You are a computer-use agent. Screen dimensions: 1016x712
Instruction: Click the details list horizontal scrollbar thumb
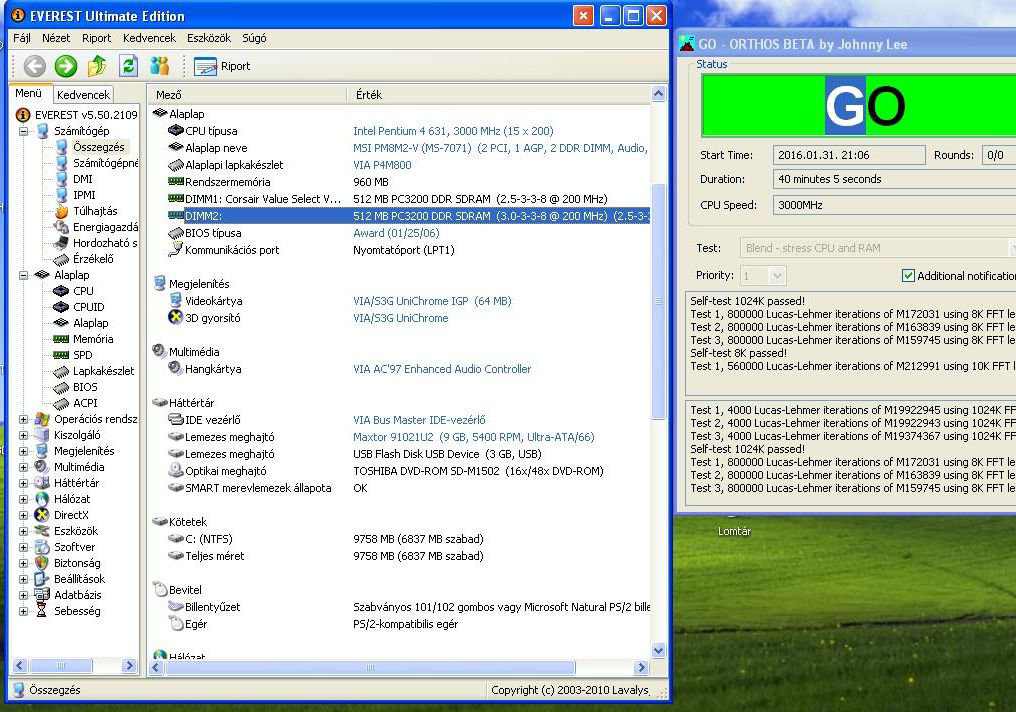click(x=370, y=667)
